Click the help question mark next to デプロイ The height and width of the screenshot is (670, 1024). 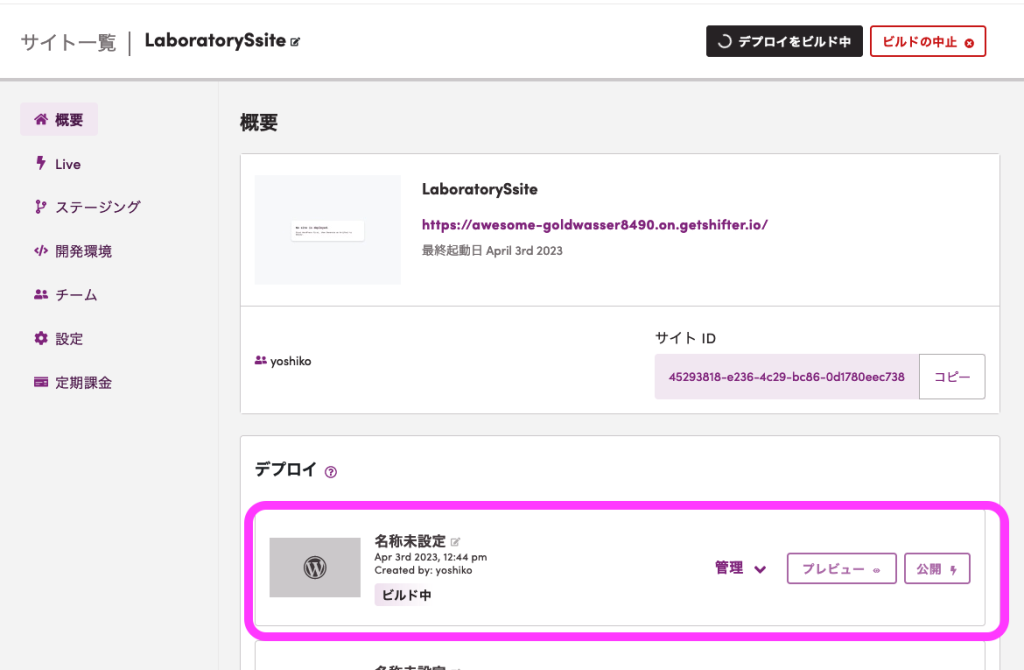click(331, 472)
